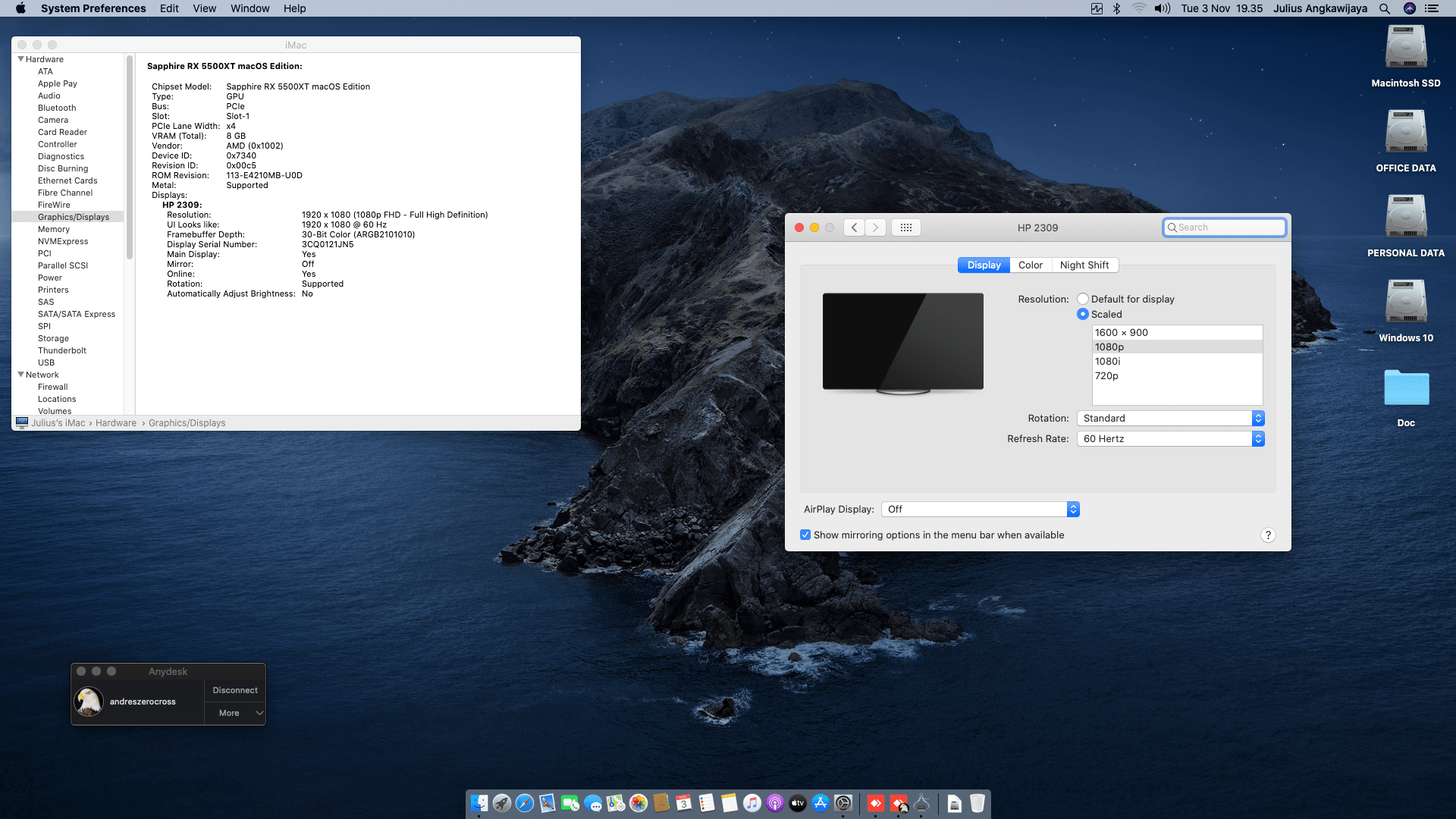This screenshot has height=819, width=1456.
Task: Click Julius Angkawijaya user name in menu bar
Action: [x=1320, y=8]
